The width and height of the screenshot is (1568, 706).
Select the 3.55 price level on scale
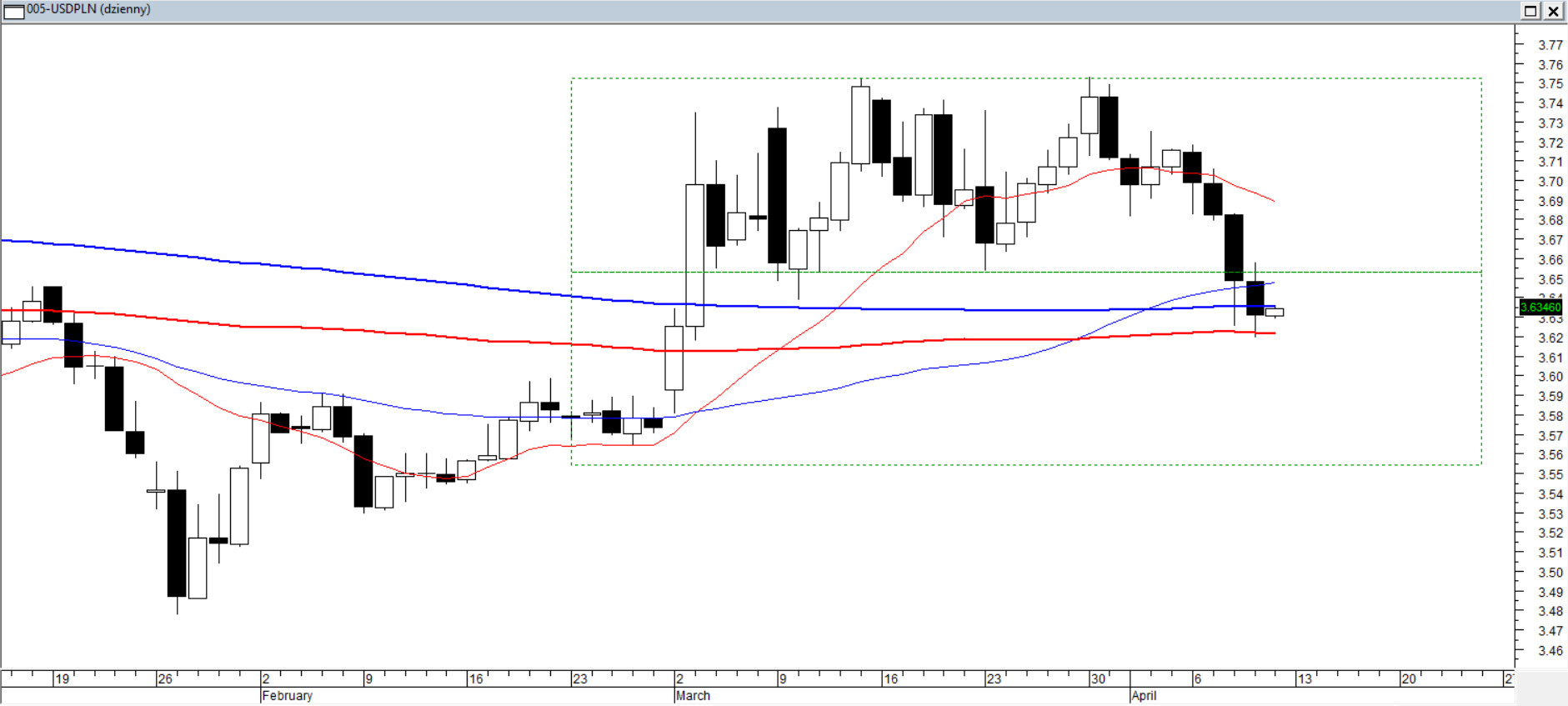pos(1550,475)
